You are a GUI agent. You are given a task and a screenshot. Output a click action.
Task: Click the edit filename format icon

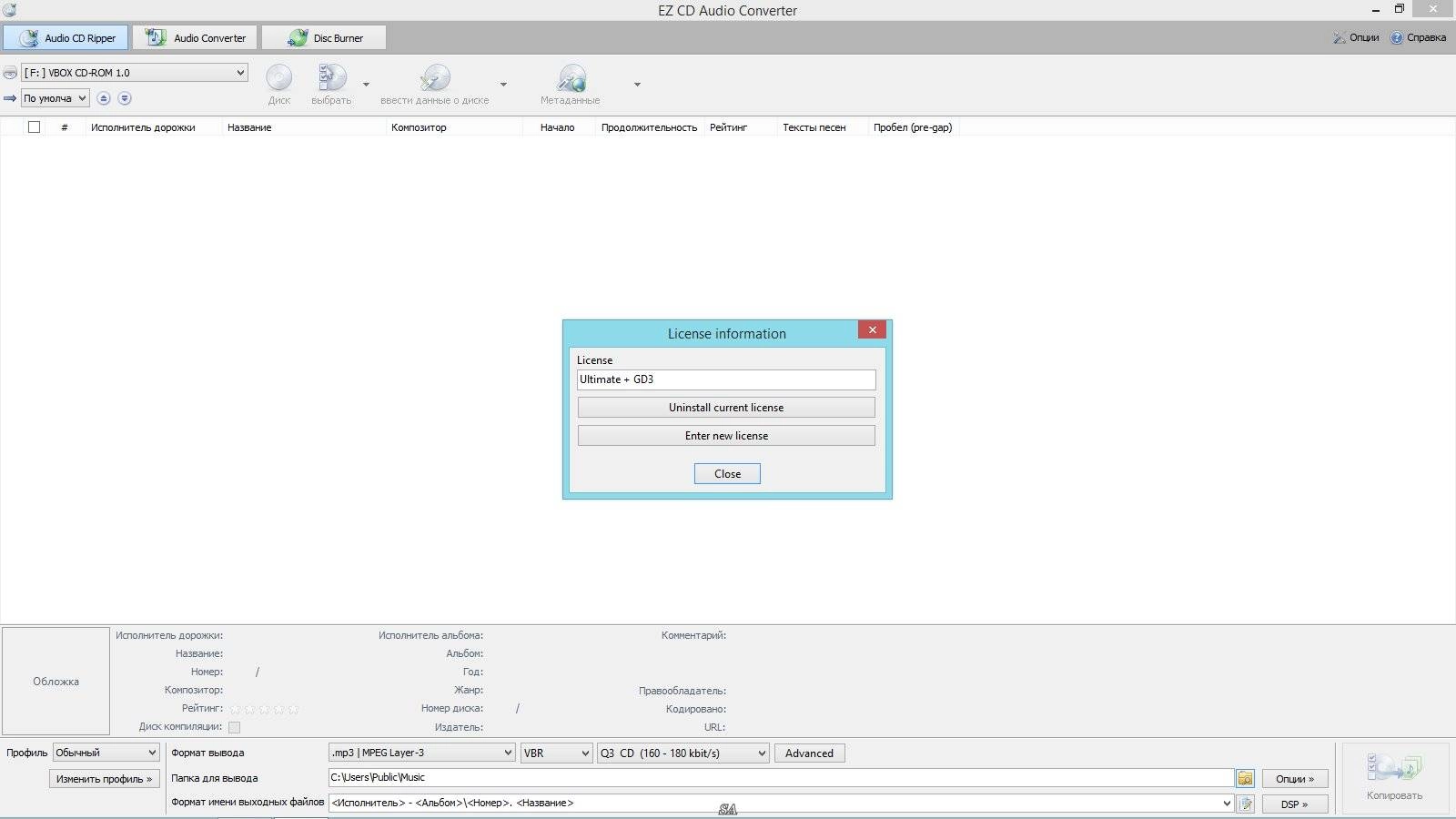point(1245,804)
